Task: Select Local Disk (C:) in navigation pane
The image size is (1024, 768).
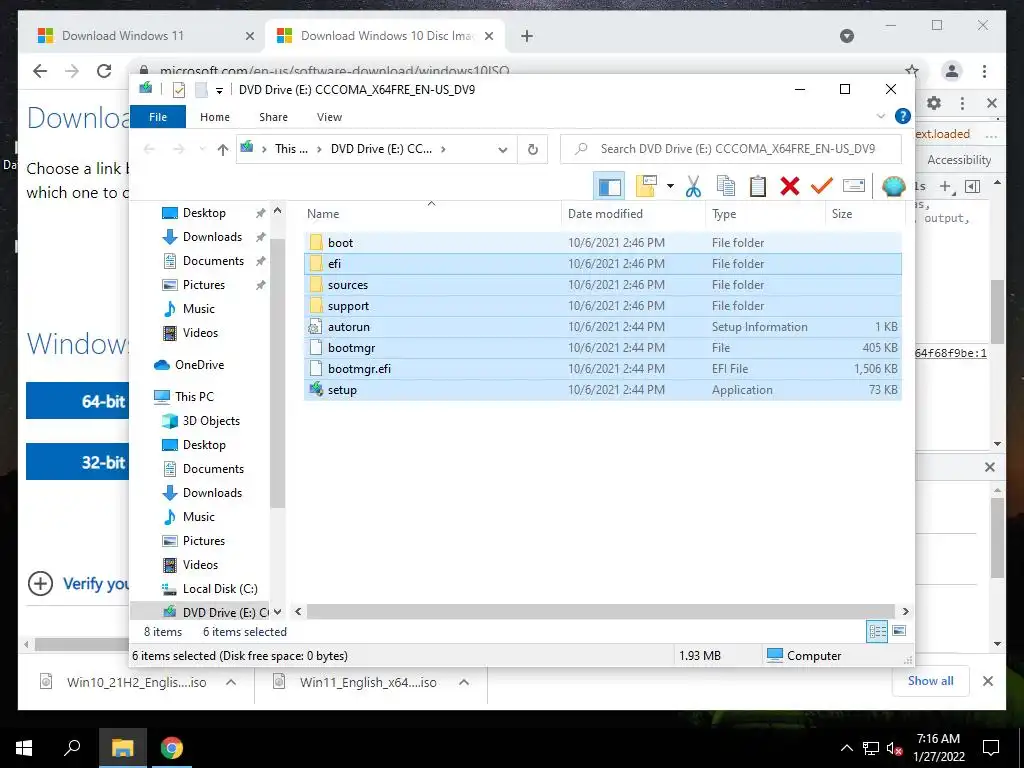Action: [x=220, y=588]
